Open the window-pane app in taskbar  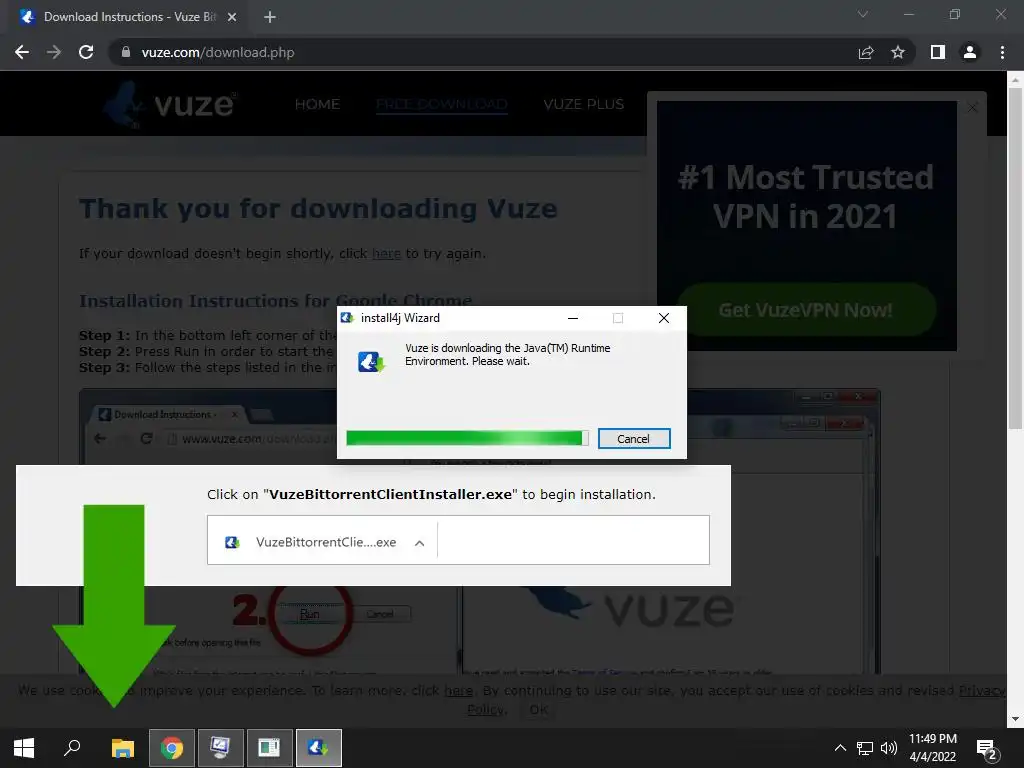point(269,748)
